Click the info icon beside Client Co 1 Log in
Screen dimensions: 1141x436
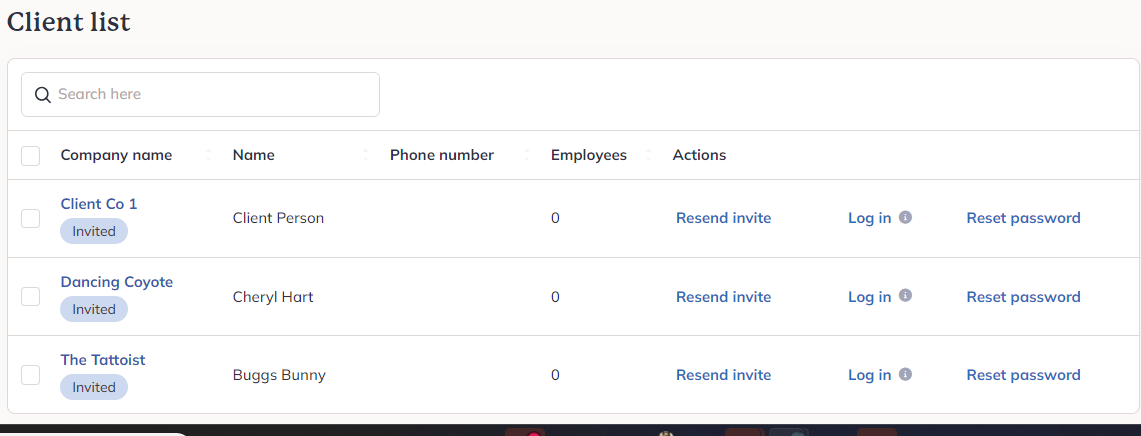point(905,217)
